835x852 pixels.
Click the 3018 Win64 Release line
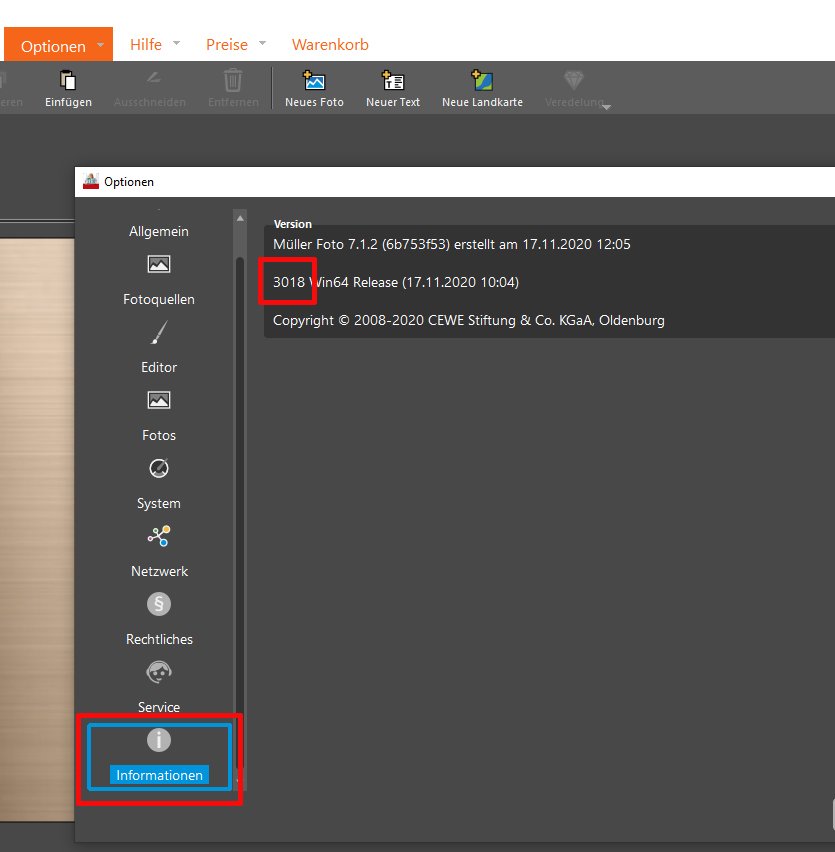click(x=395, y=283)
